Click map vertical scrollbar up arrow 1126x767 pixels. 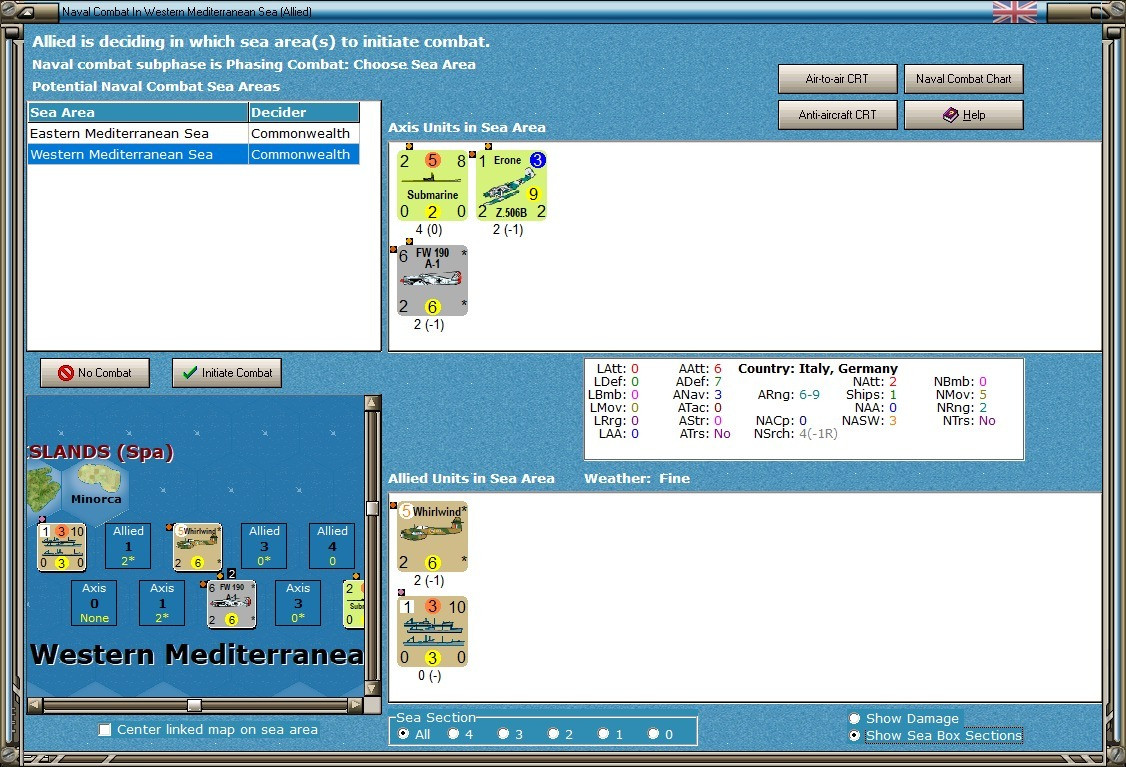(372, 402)
